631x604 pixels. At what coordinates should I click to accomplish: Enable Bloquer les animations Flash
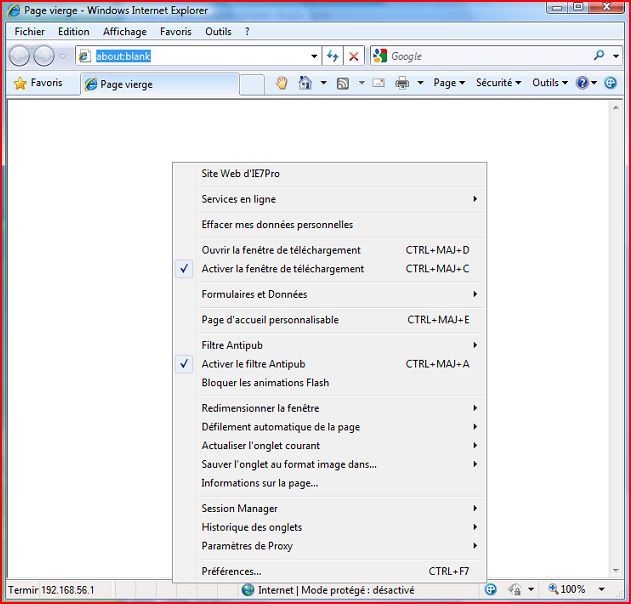(x=330, y=383)
